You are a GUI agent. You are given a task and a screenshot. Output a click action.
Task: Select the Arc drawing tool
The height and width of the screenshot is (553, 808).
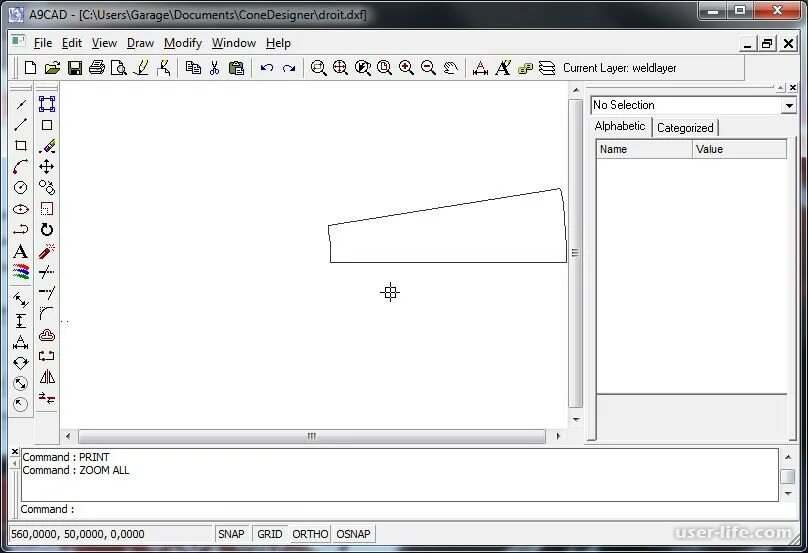point(21,167)
